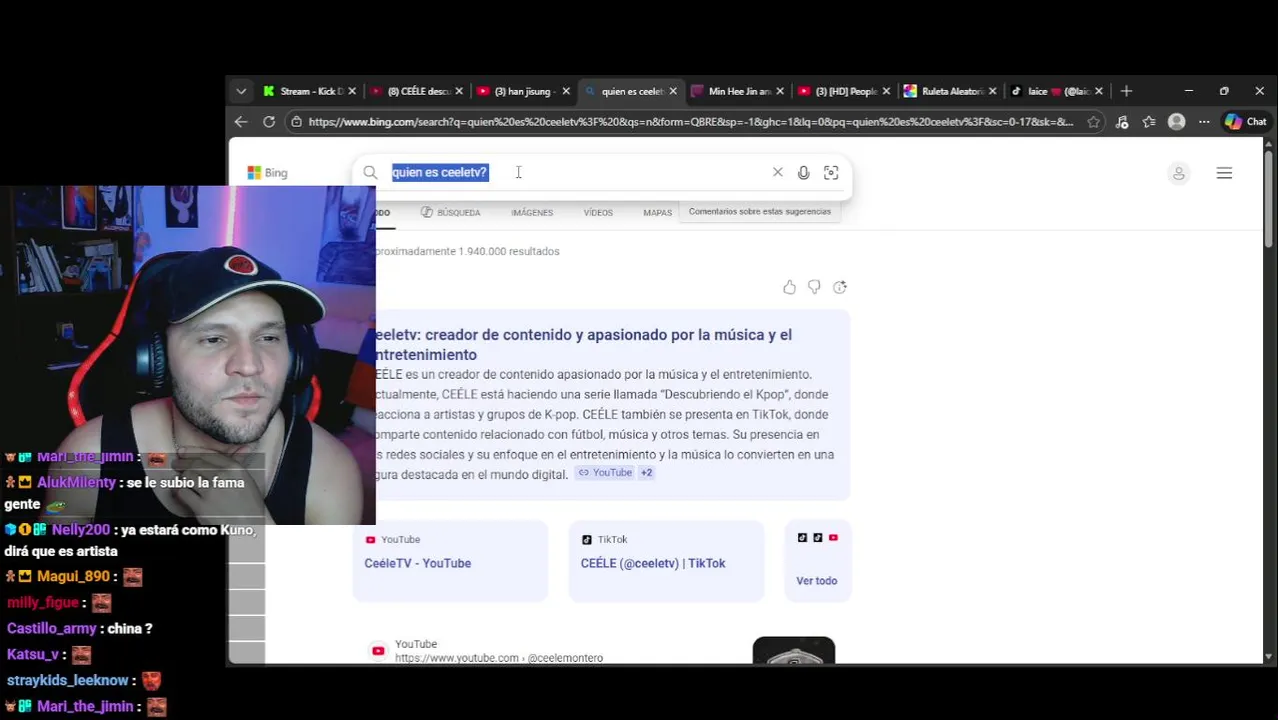The image size is (1278, 720).
Task: Open visual search camera icon
Action: pos(831,173)
